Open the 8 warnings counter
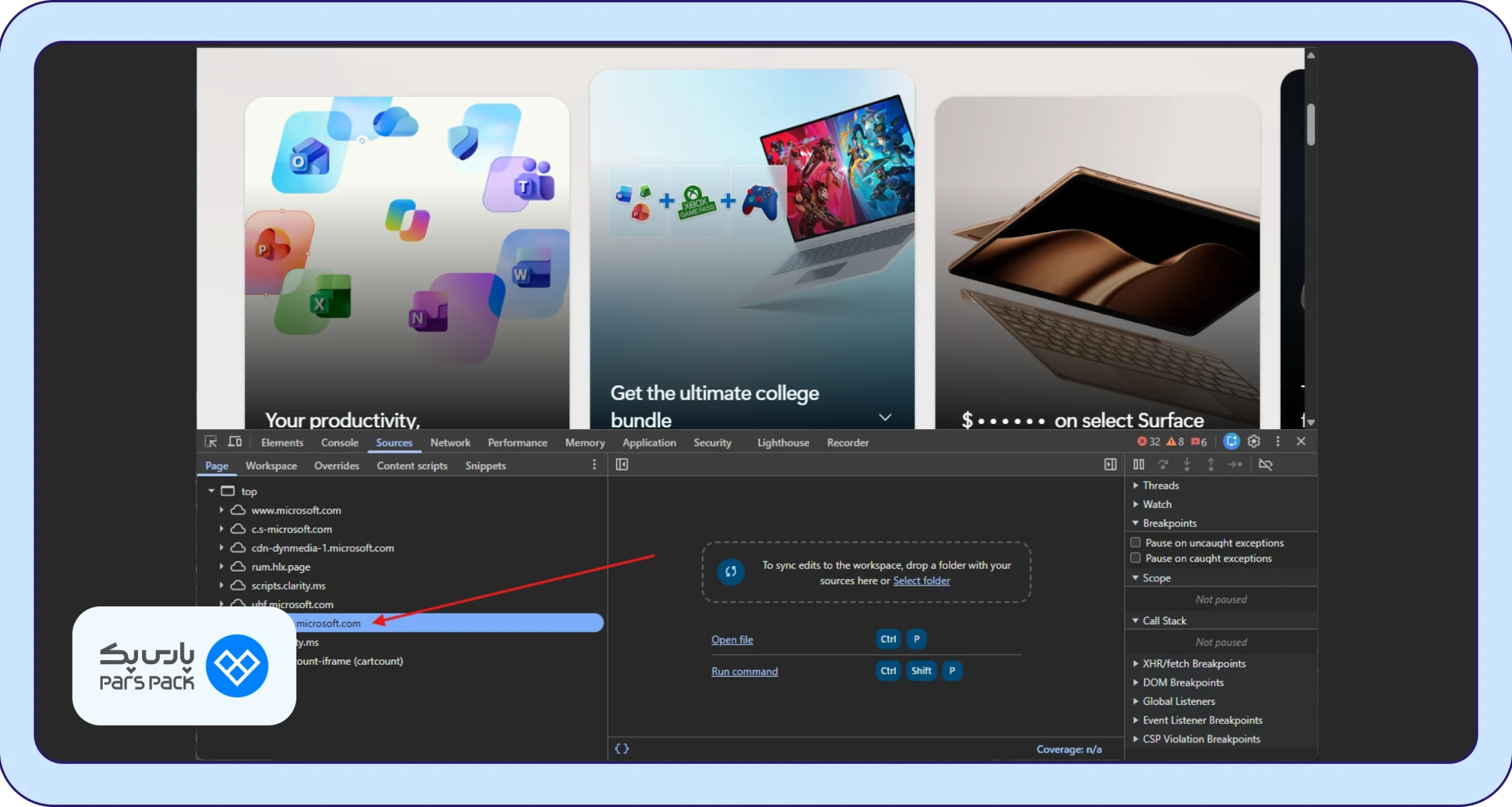Image resolution: width=1512 pixels, height=807 pixels. [x=1175, y=442]
